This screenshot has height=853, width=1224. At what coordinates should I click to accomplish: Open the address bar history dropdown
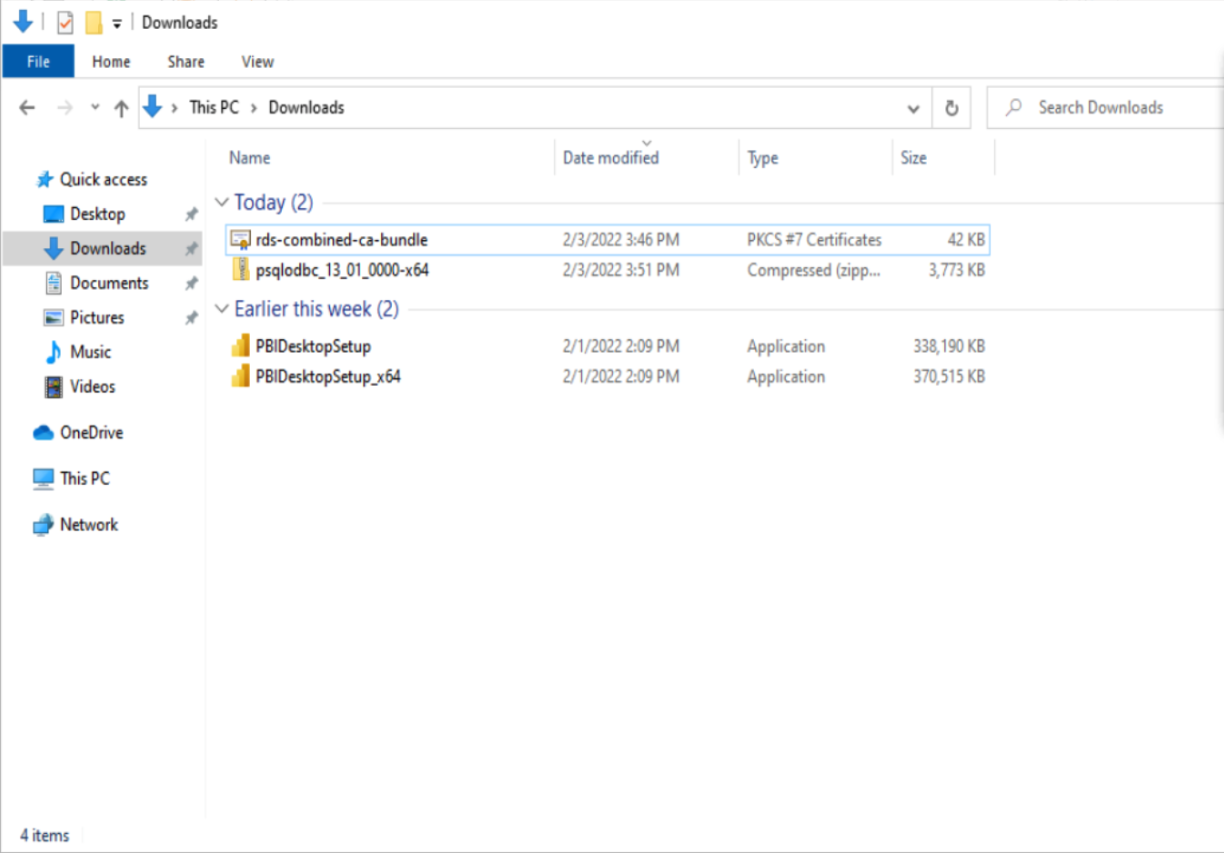(x=913, y=108)
